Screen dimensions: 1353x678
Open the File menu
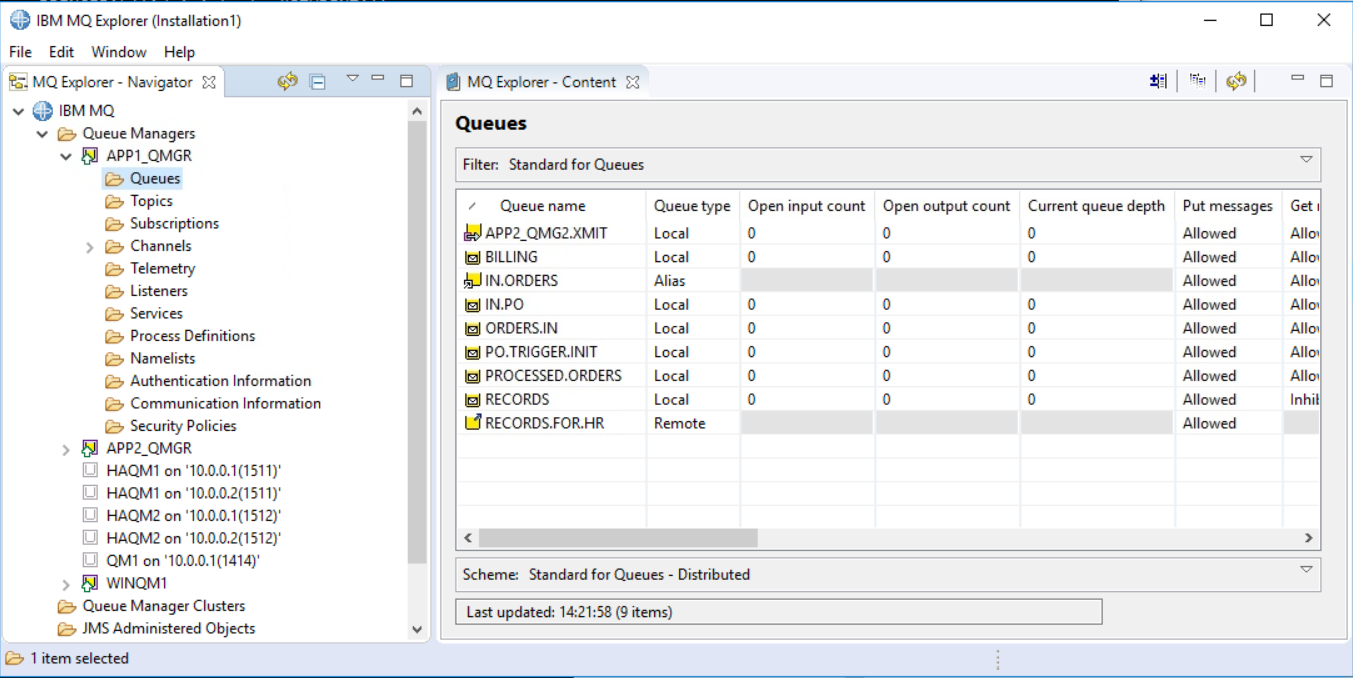point(20,52)
